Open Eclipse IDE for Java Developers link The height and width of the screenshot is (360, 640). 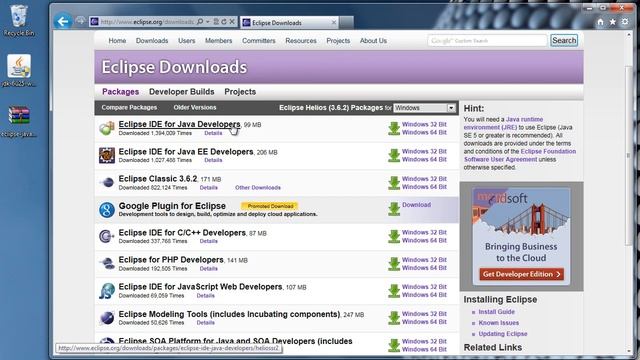[x=179, y=124]
